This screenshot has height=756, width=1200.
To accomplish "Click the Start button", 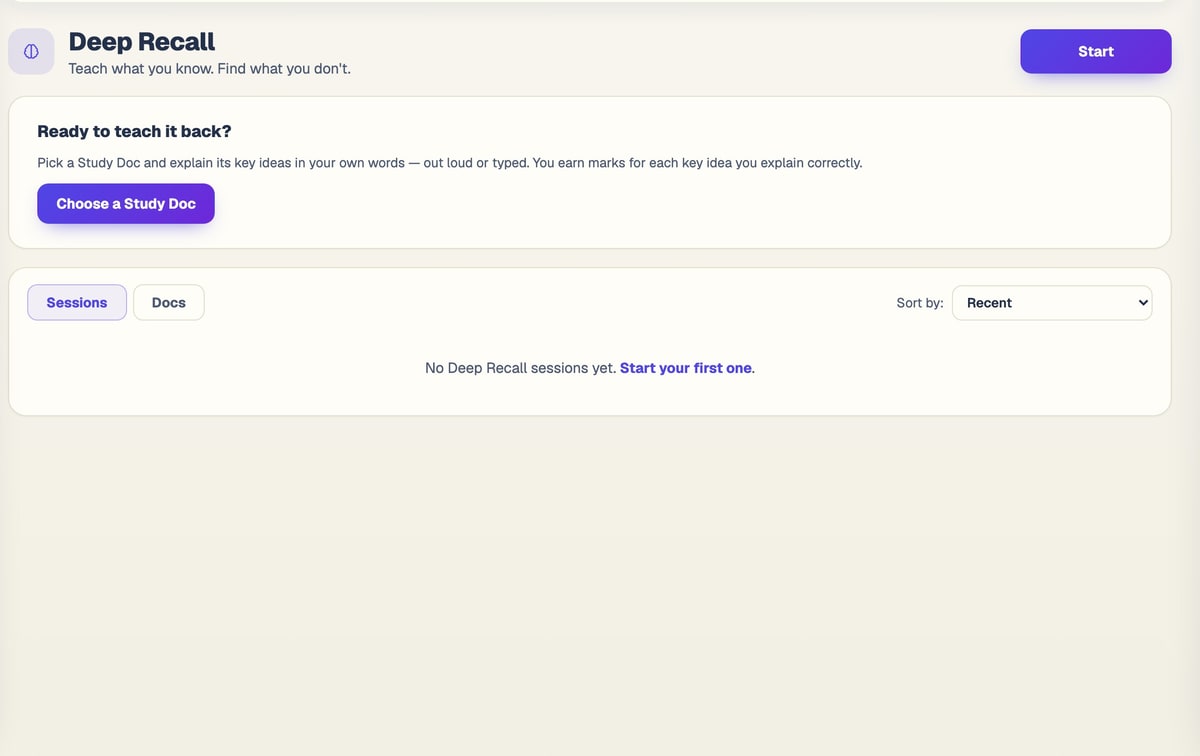I will [1095, 51].
